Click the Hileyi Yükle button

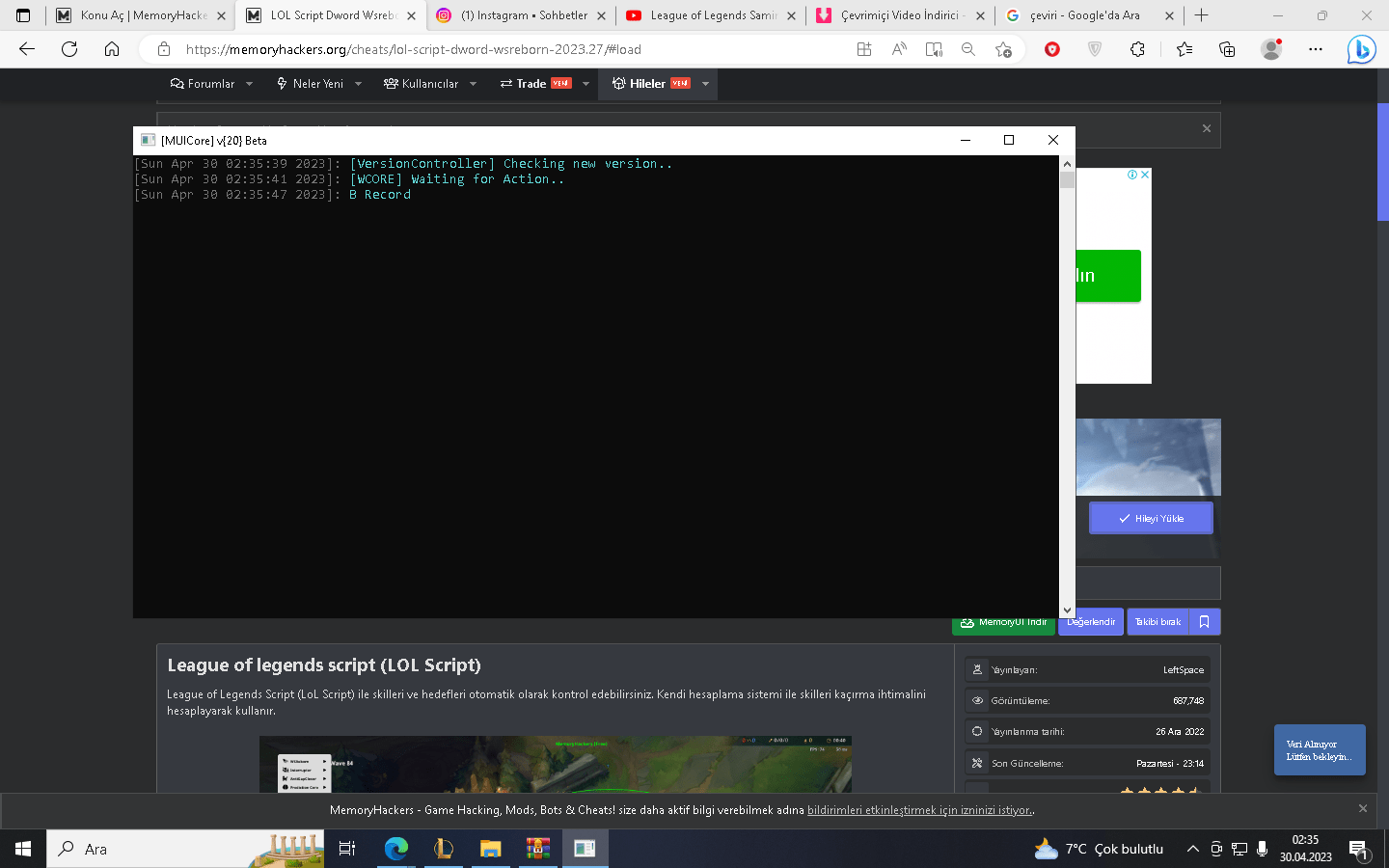click(x=1151, y=518)
